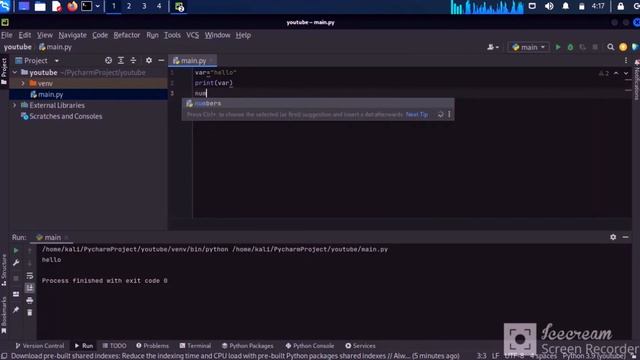Pin the Run tab
This screenshot has height=360, width=640.
(16, 310)
